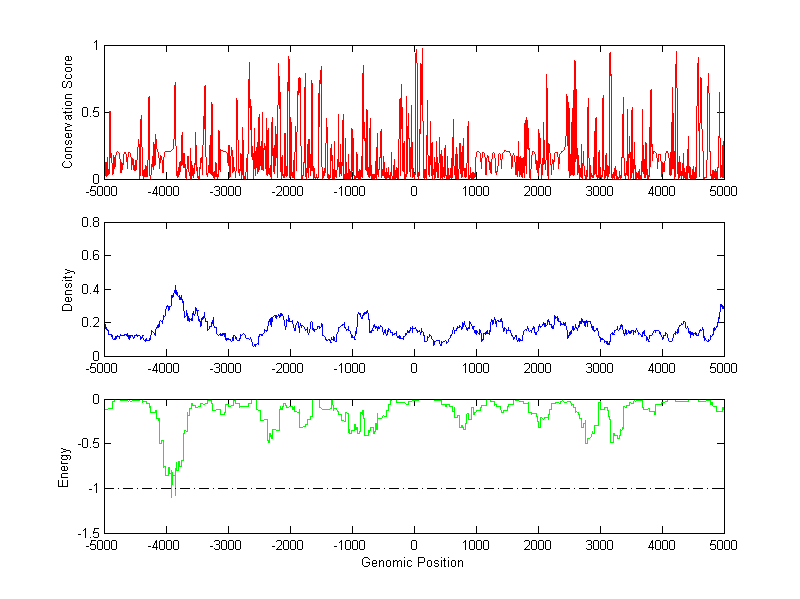Click the -0.5 tick label on Energy axis
800x599 pixels.
click(87, 444)
